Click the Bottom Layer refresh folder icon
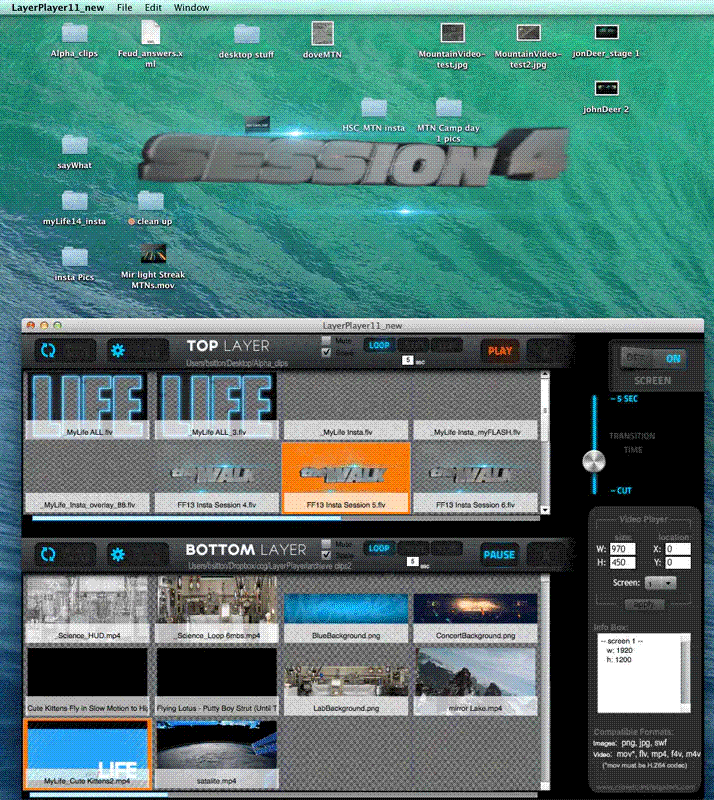 pos(48,555)
